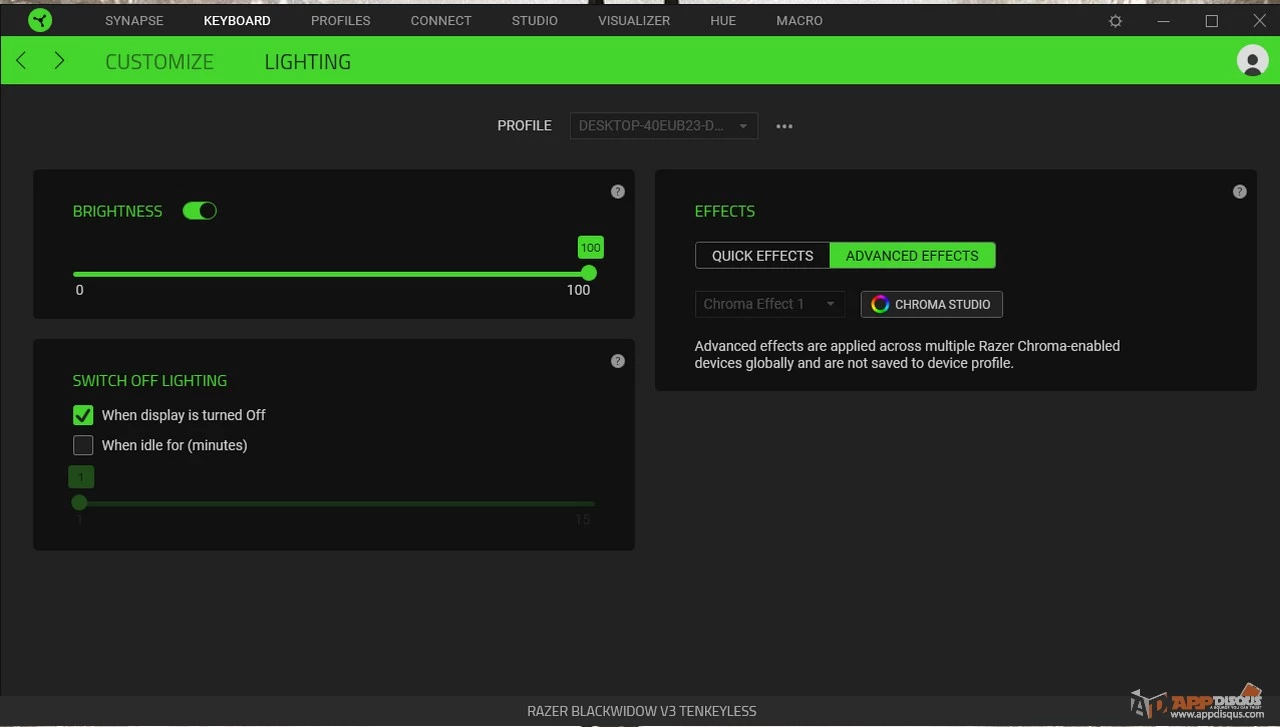Click the idle minutes slider handle

80,503
